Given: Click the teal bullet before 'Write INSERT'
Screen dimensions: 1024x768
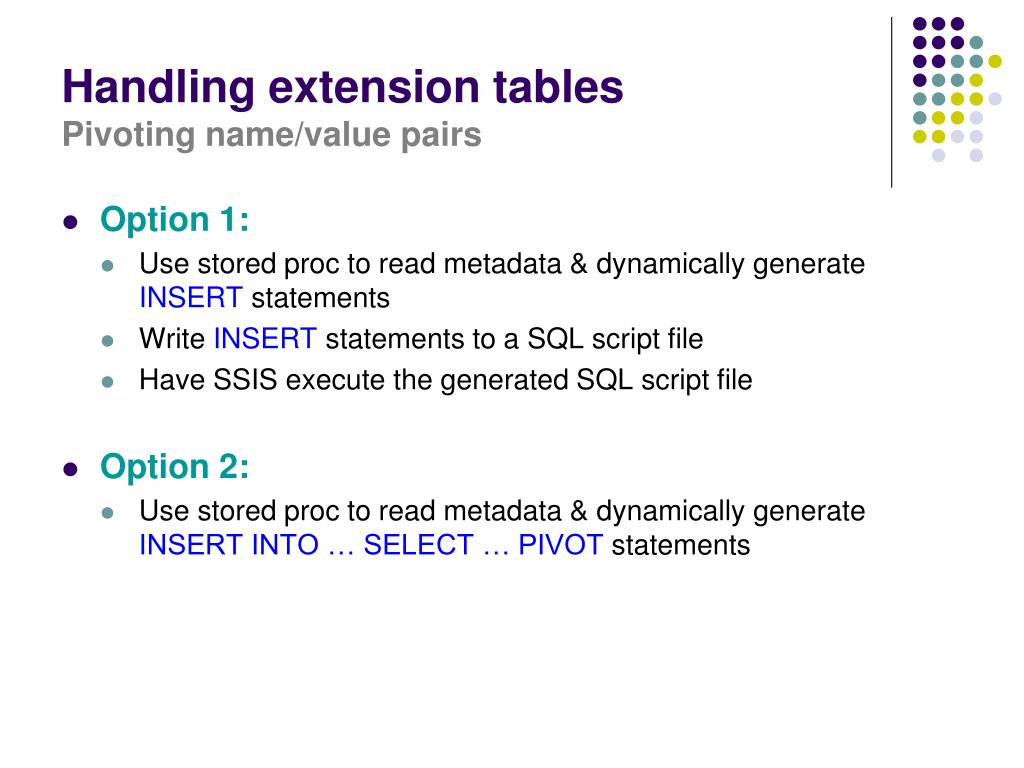Looking at the screenshot, I should point(108,340).
